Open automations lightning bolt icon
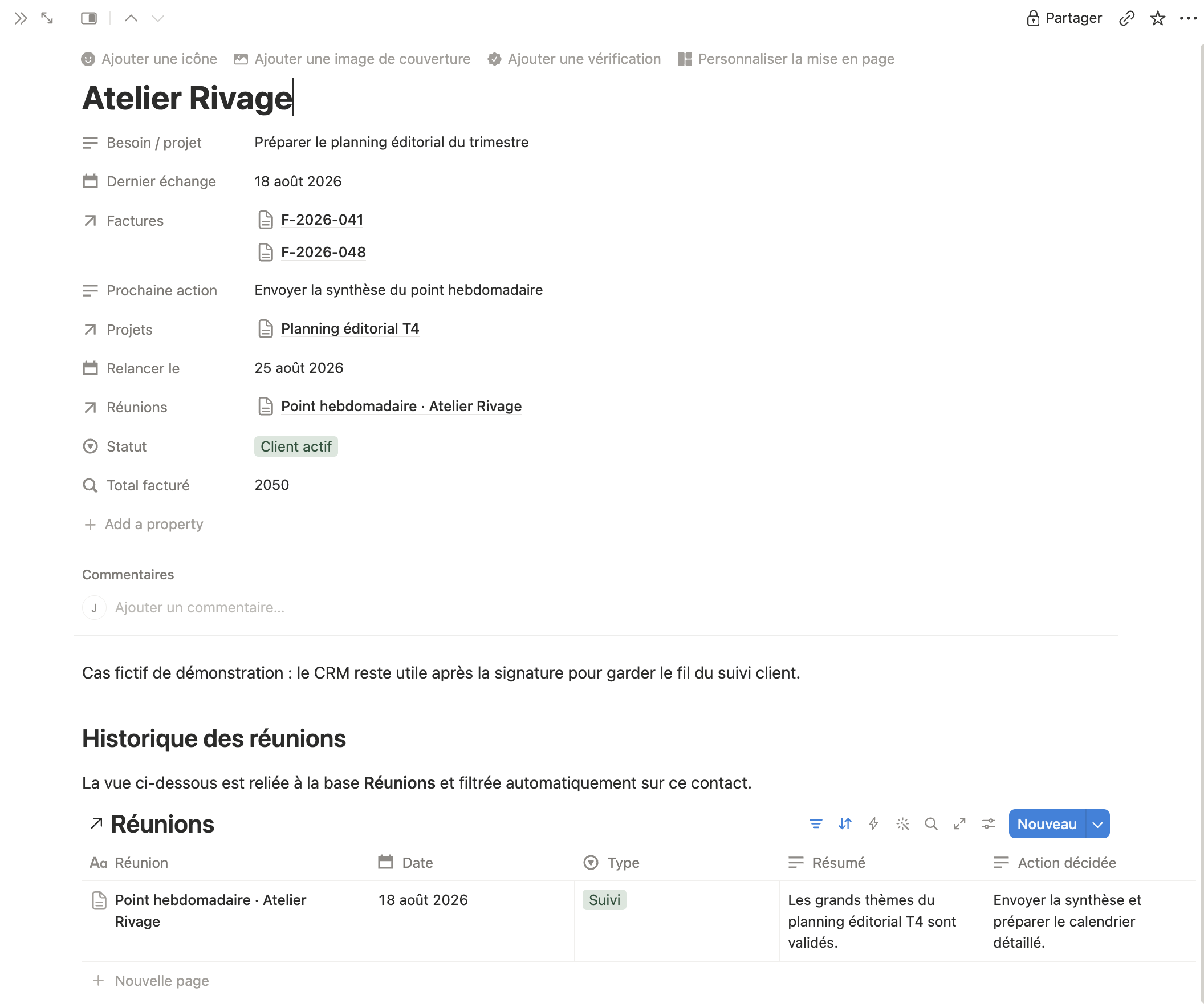Screen dimensions: 1204x1007 click(873, 824)
